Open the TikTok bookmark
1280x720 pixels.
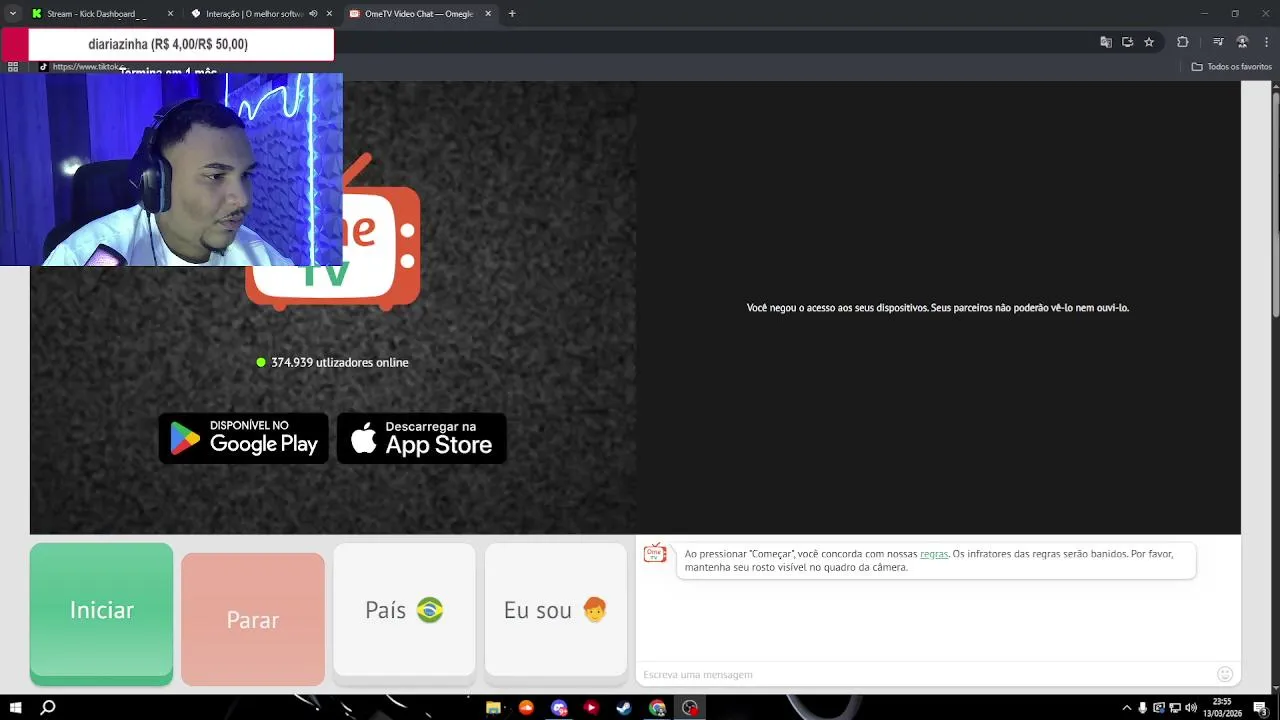82,67
